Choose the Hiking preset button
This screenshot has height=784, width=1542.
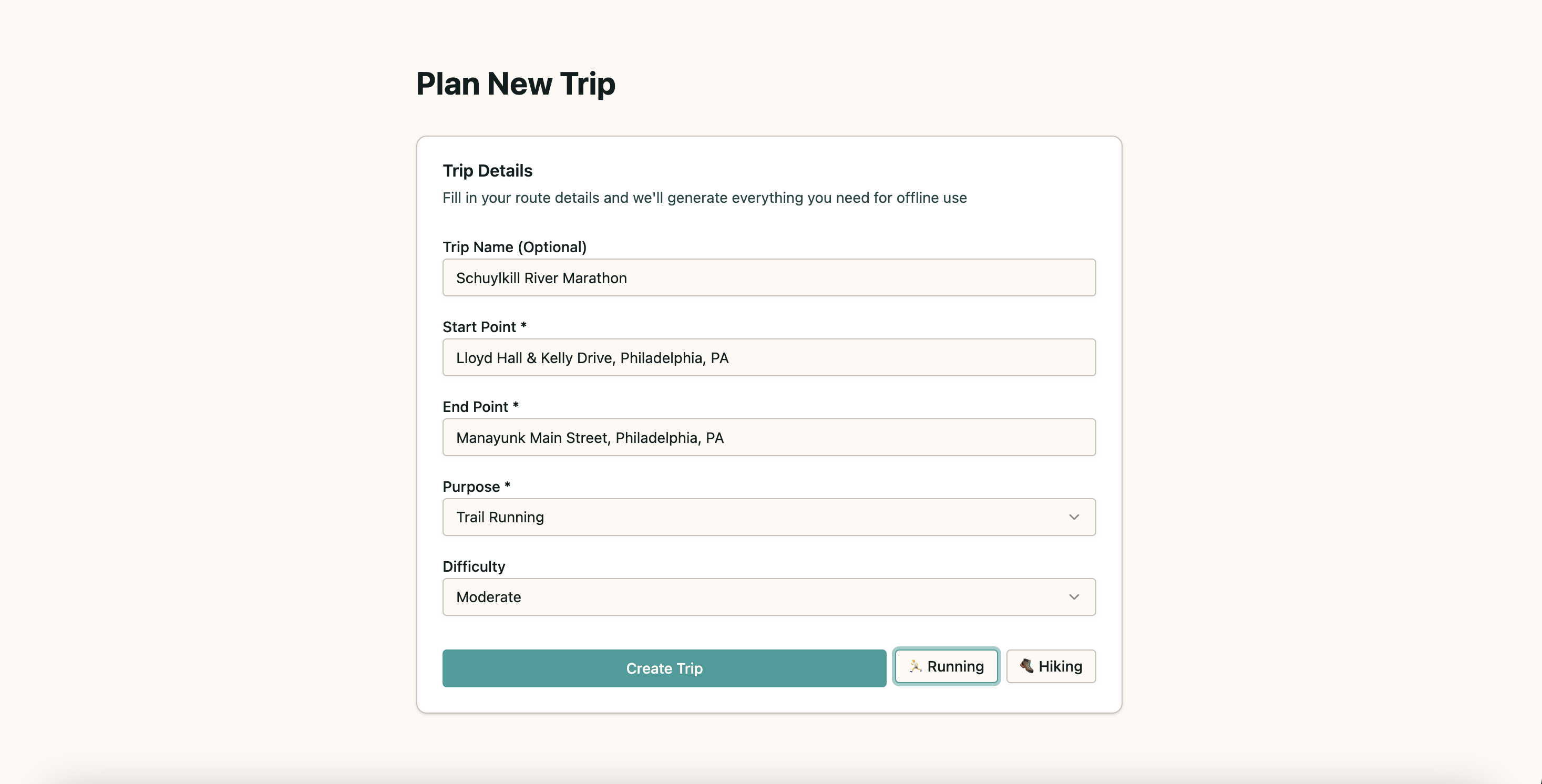(x=1051, y=666)
